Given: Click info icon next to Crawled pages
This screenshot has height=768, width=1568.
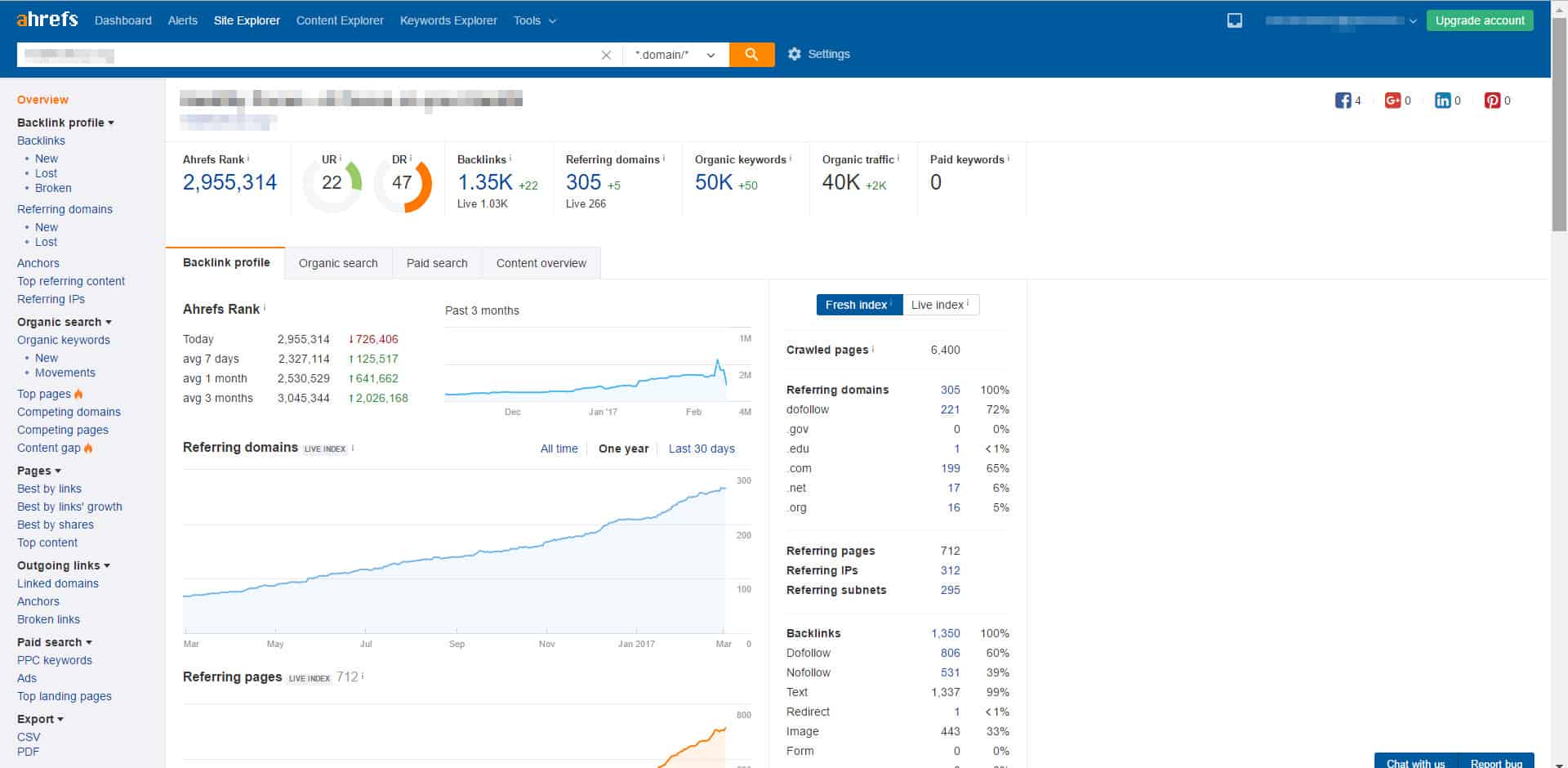Looking at the screenshot, I should (873, 349).
